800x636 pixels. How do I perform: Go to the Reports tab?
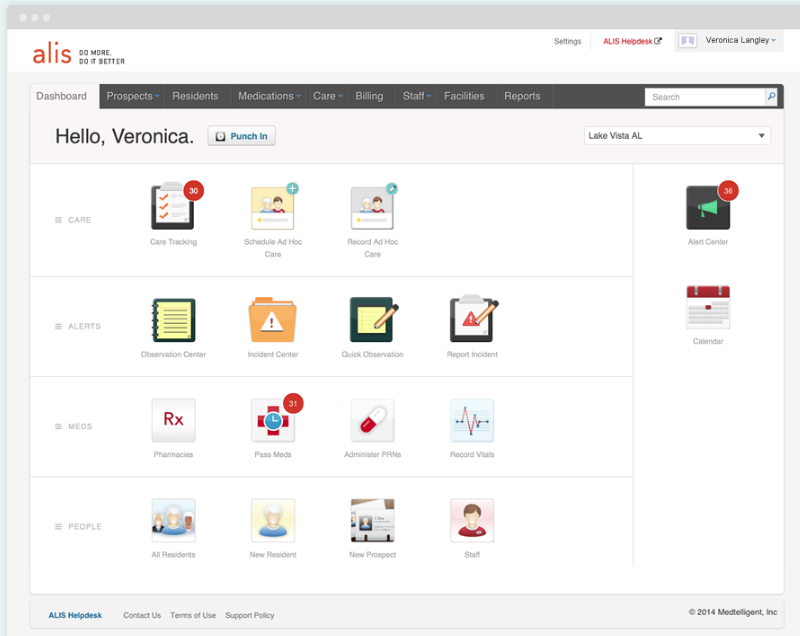(522, 96)
